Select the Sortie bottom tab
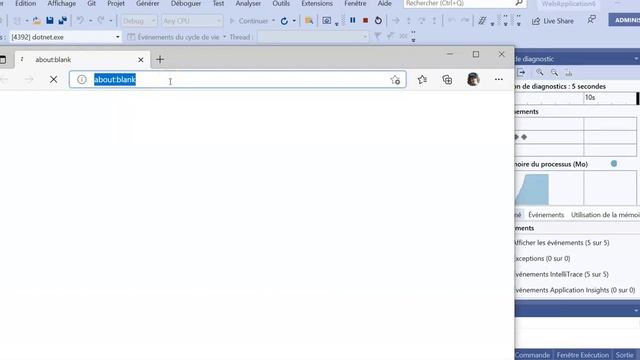Image resolution: width=640 pixels, height=360 pixels. (624, 355)
